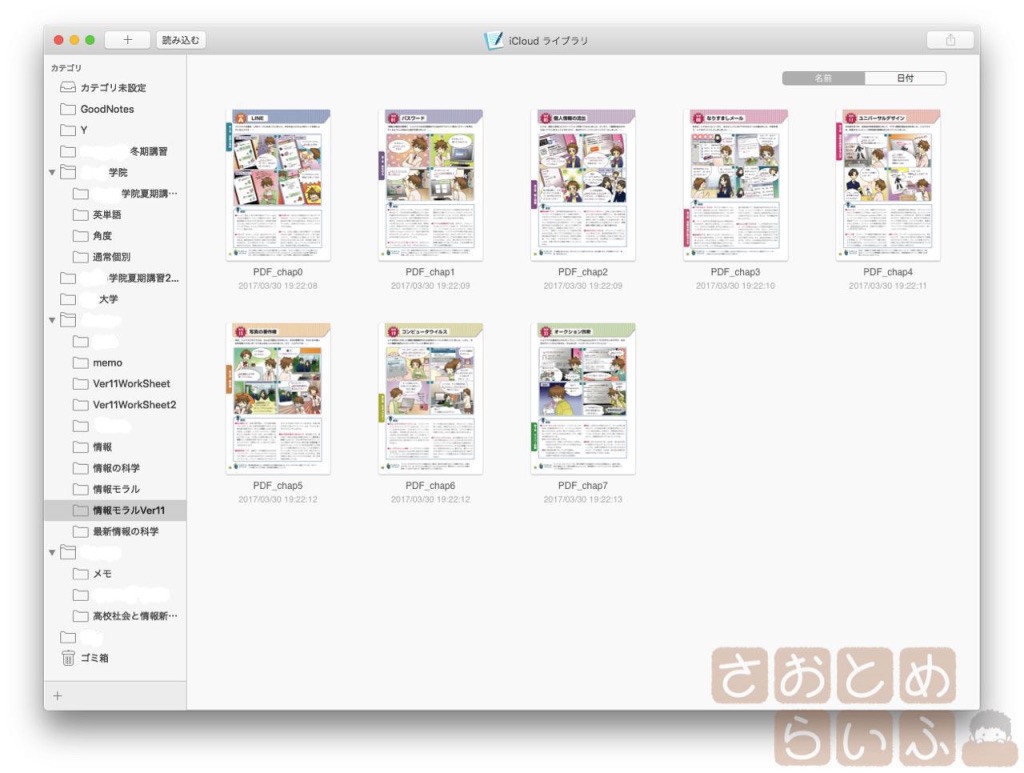This screenshot has height=773, width=1024.
Task: Open the PDF_chap2 document thumbnail
Action: (x=583, y=185)
